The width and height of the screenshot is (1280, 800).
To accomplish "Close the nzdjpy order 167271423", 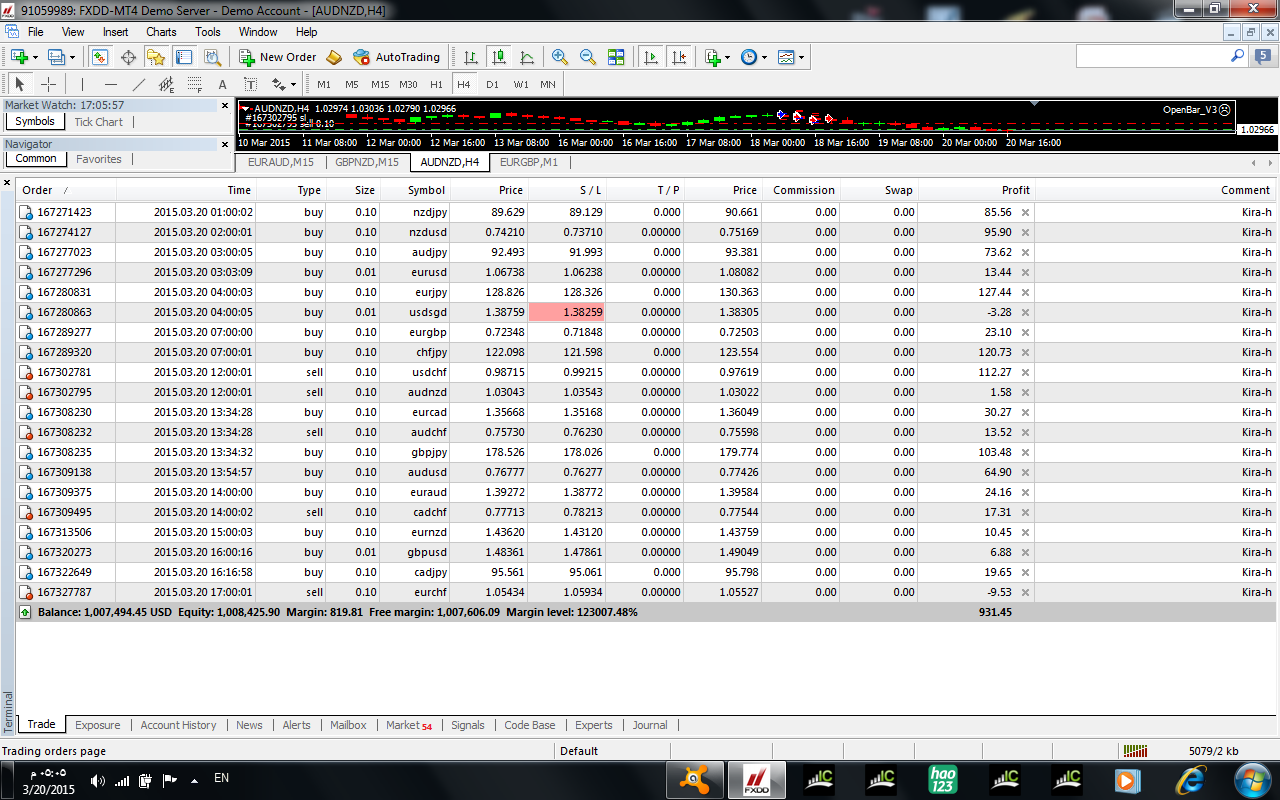I will 1025,212.
